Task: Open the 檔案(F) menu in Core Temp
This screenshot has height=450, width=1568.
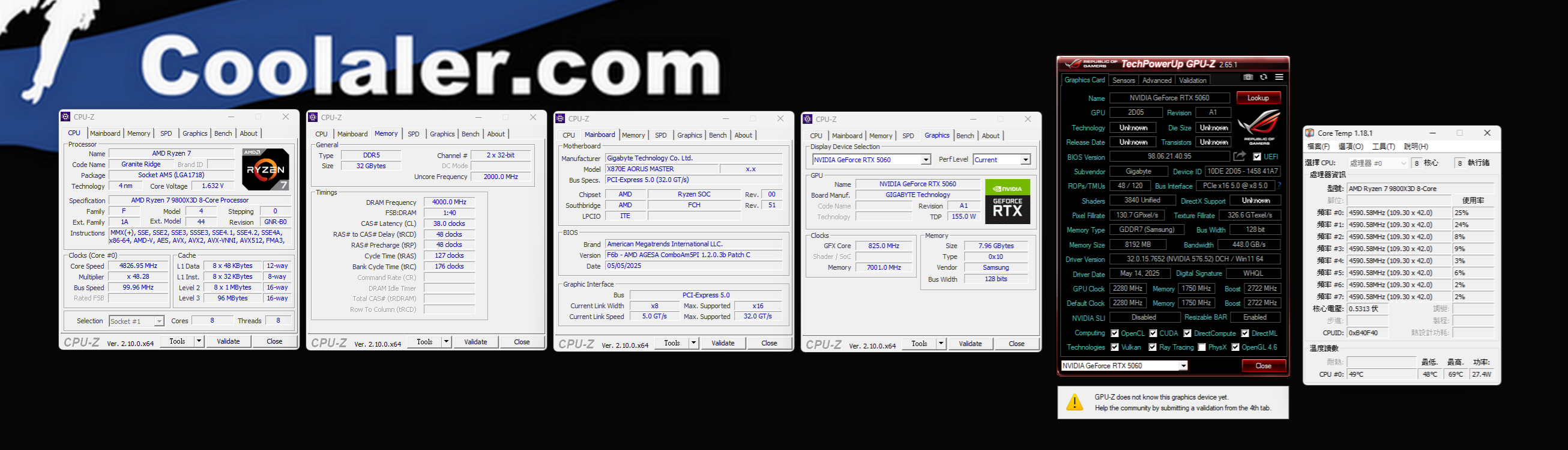Action: [x=1318, y=147]
